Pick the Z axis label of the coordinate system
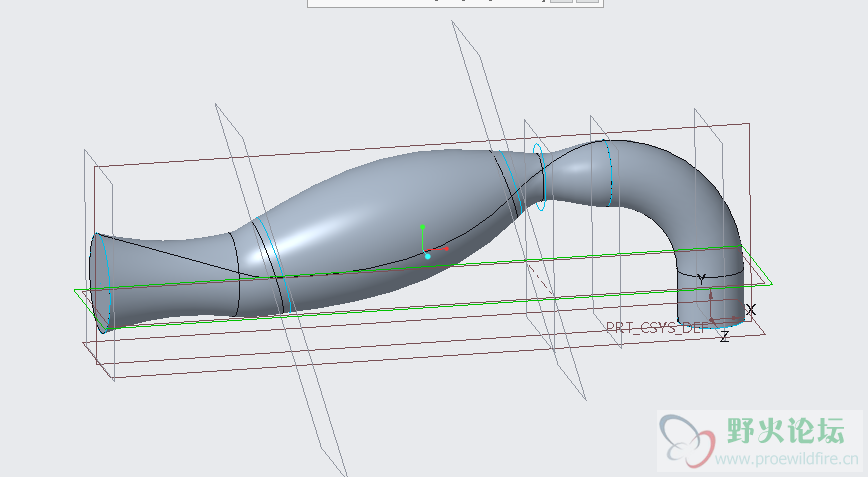This screenshot has width=868, height=477. click(x=724, y=336)
